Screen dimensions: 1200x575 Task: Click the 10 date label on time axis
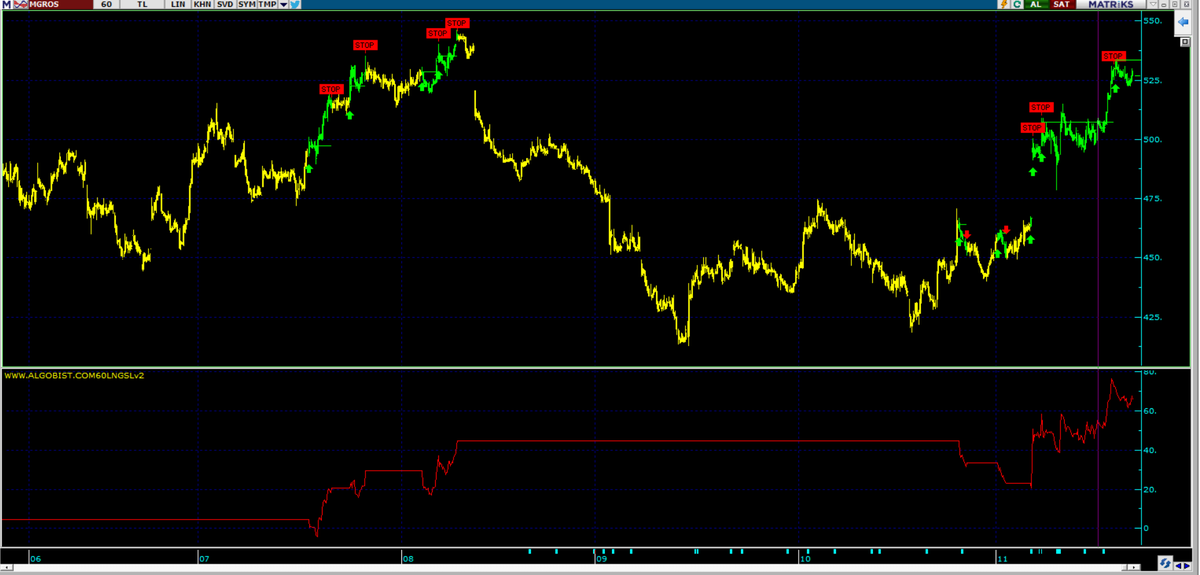pyautogui.click(x=805, y=559)
